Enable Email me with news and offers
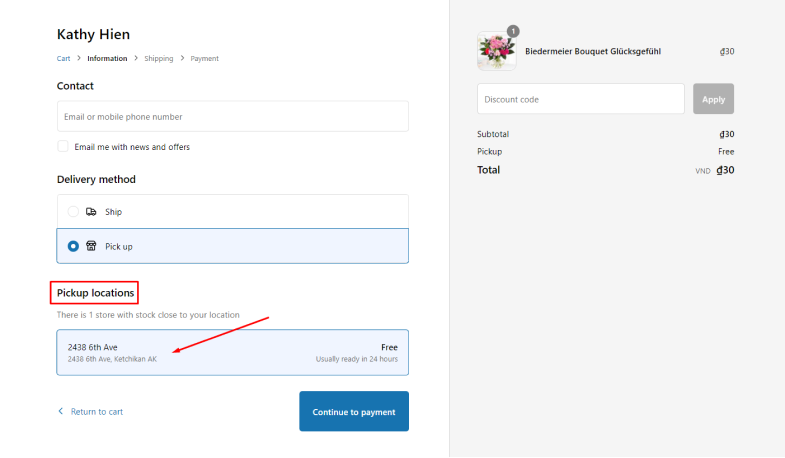Image resolution: width=785 pixels, height=458 pixels. pyautogui.click(x=63, y=146)
